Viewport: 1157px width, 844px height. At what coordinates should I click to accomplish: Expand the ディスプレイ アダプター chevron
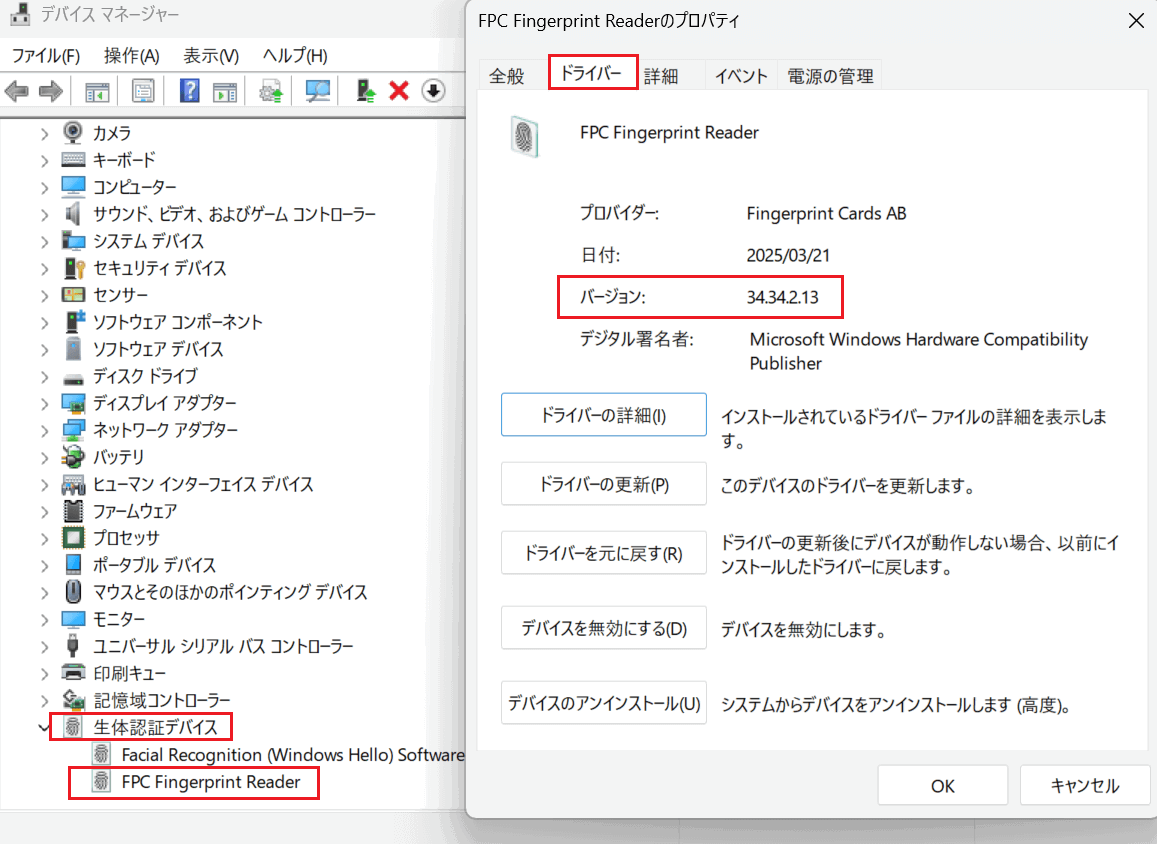coord(44,404)
